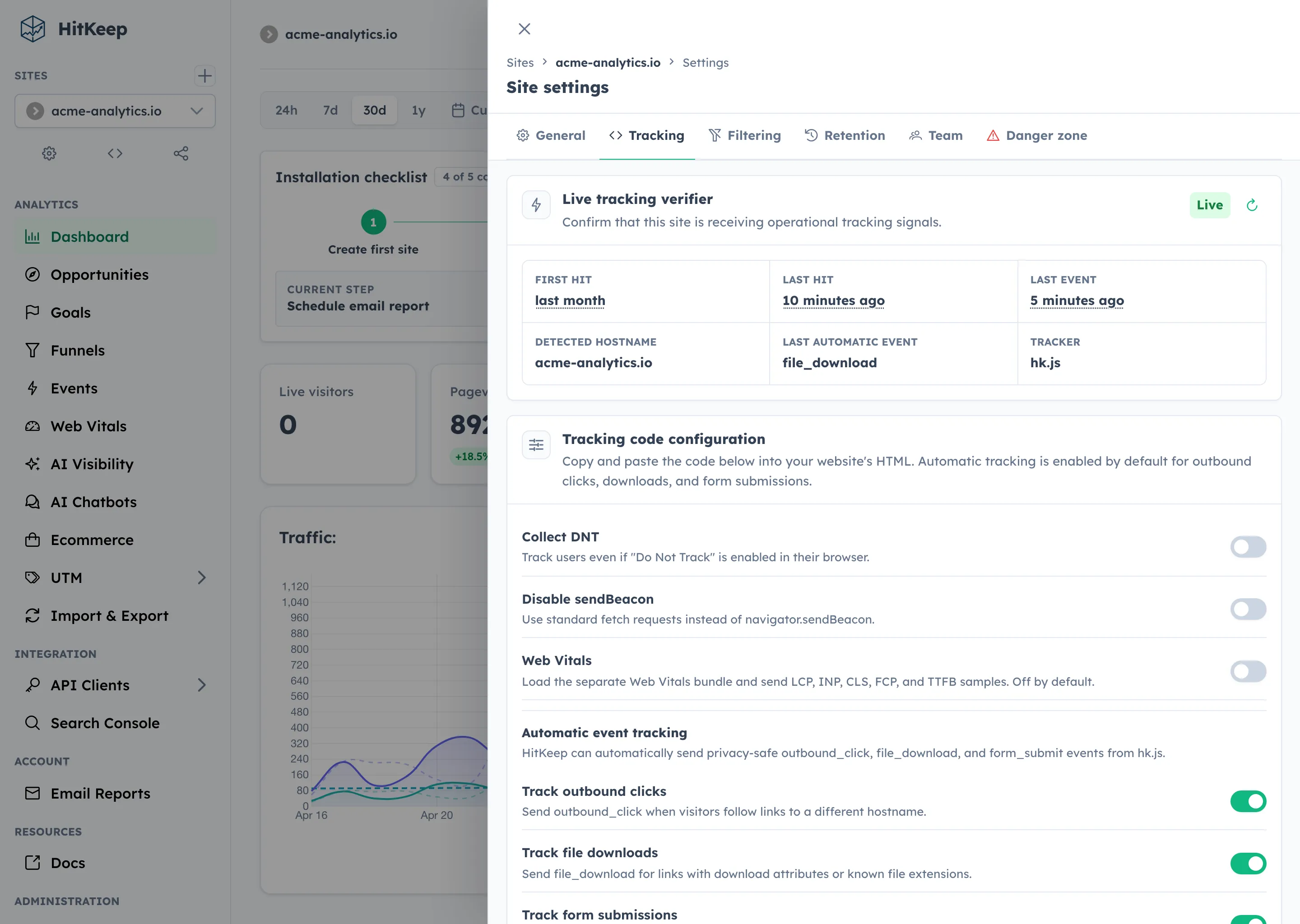Click the share icon in sidebar
The width and height of the screenshot is (1300, 924).
pos(181,153)
